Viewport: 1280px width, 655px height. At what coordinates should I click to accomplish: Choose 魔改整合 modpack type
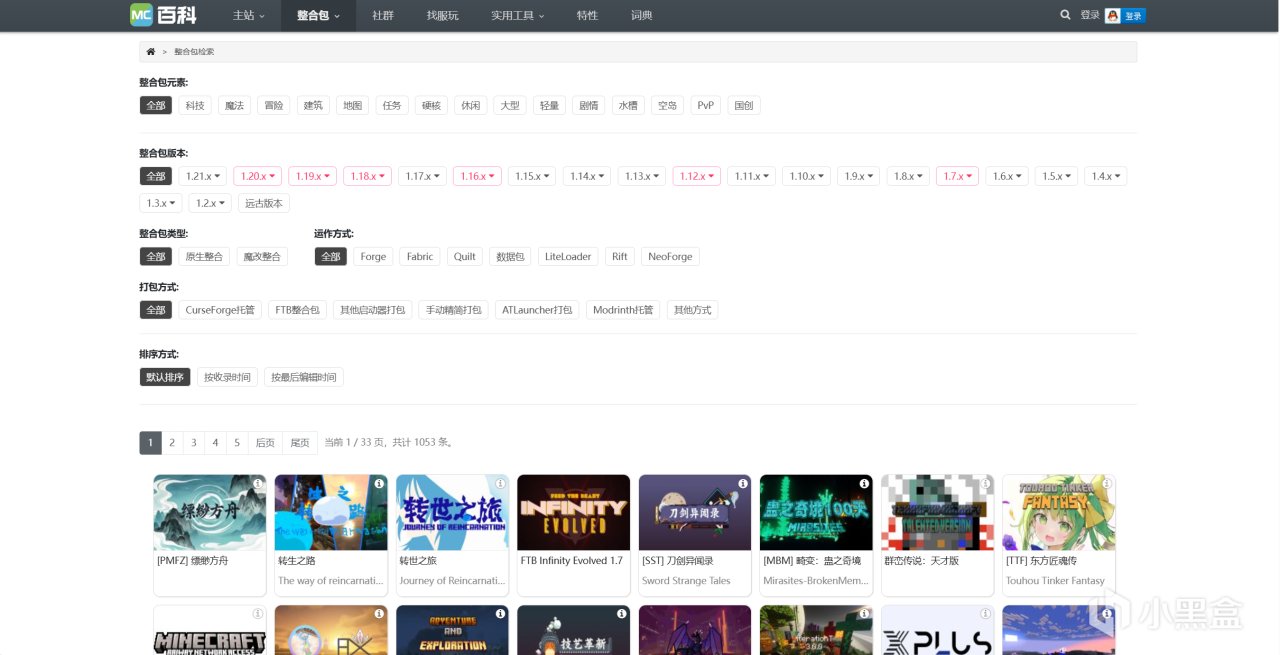(263, 257)
